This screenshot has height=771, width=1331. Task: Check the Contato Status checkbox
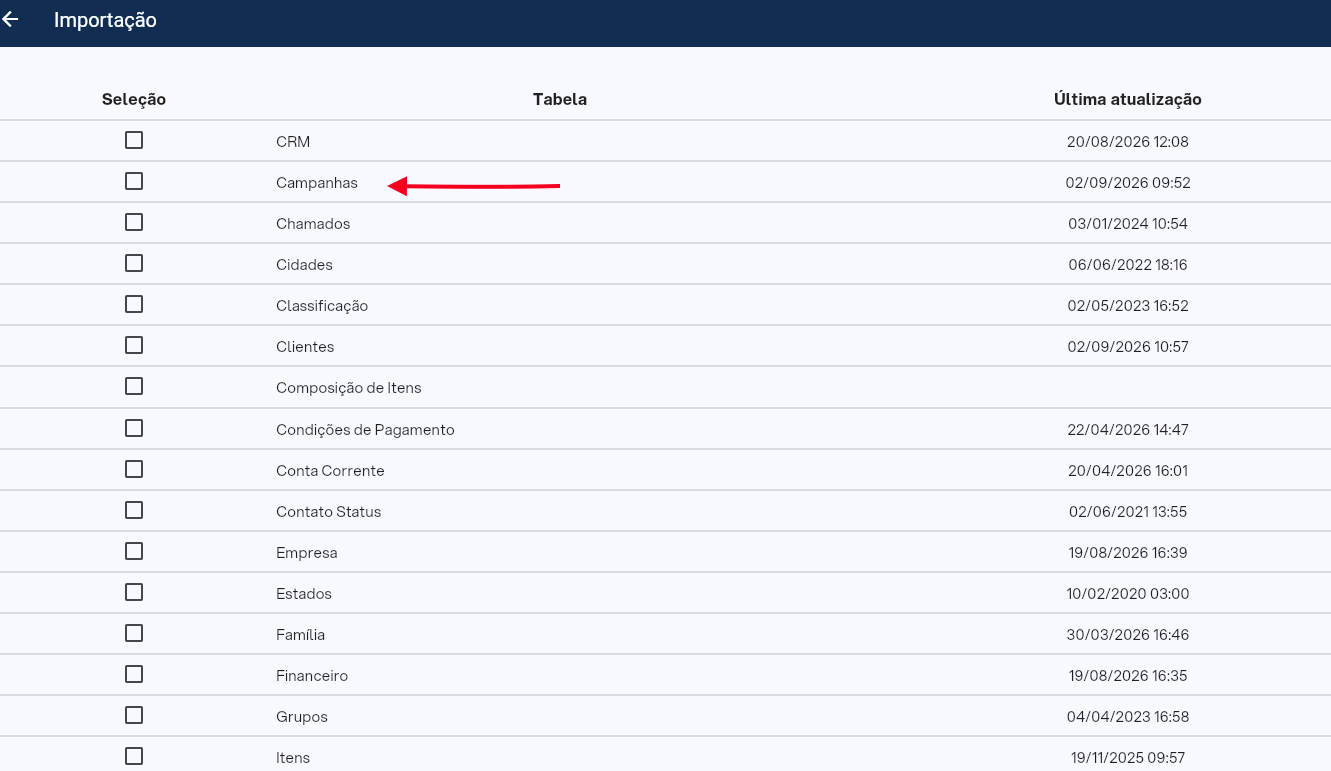point(134,510)
